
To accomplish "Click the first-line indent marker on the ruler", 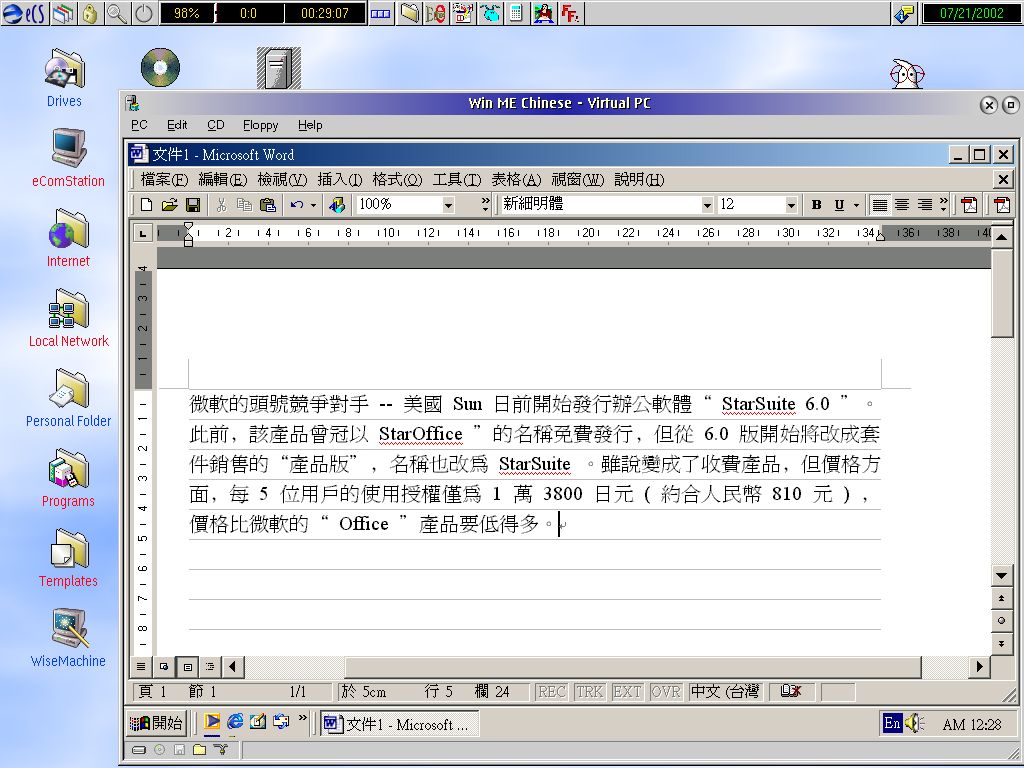I will pyautogui.click(x=188, y=227).
